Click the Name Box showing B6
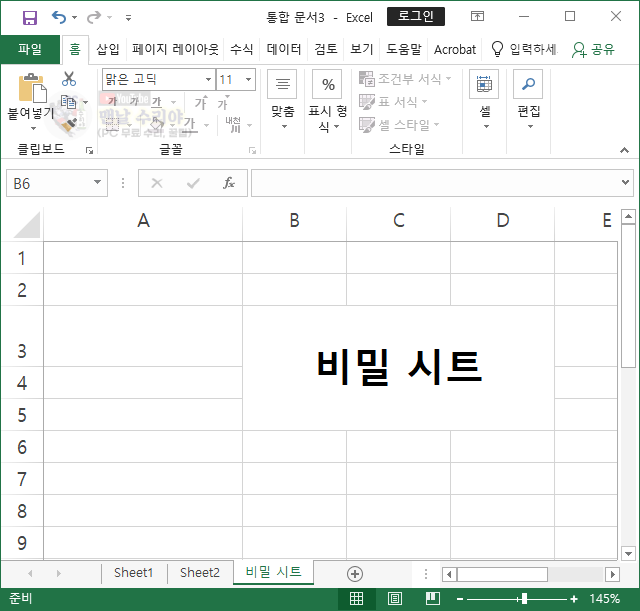The height and width of the screenshot is (611, 640). (x=49, y=183)
